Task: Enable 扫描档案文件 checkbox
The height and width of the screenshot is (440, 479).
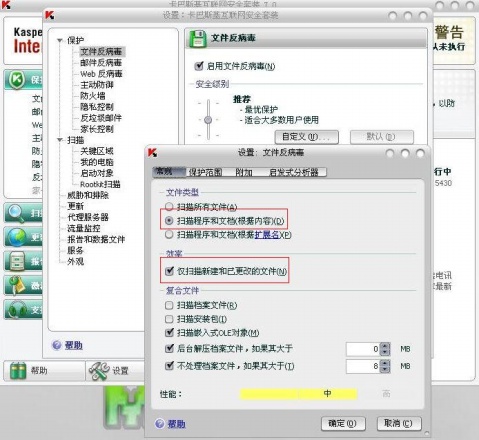Action: click(x=169, y=305)
